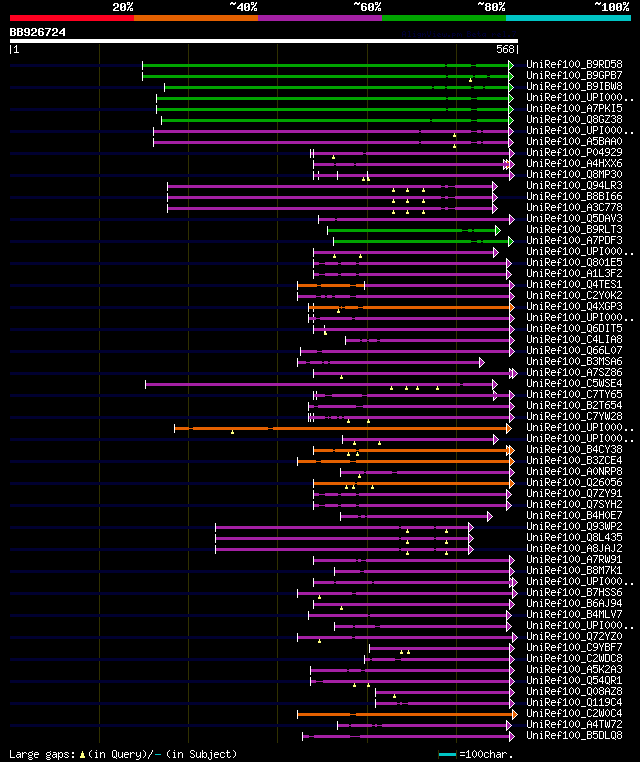Select the UniRef100_A4TW72 label
Viewport: 640px width, 762px height.
pyautogui.click(x=574, y=725)
